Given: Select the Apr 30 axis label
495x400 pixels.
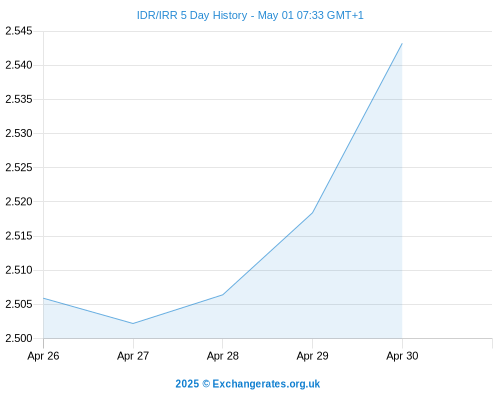Looking at the screenshot, I should pyautogui.click(x=402, y=356).
